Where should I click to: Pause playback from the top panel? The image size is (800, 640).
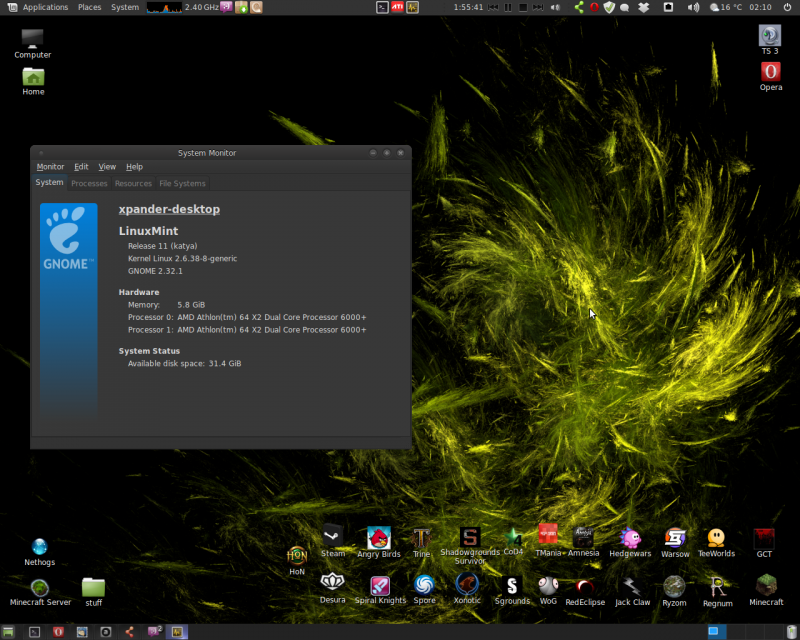[x=508, y=7]
